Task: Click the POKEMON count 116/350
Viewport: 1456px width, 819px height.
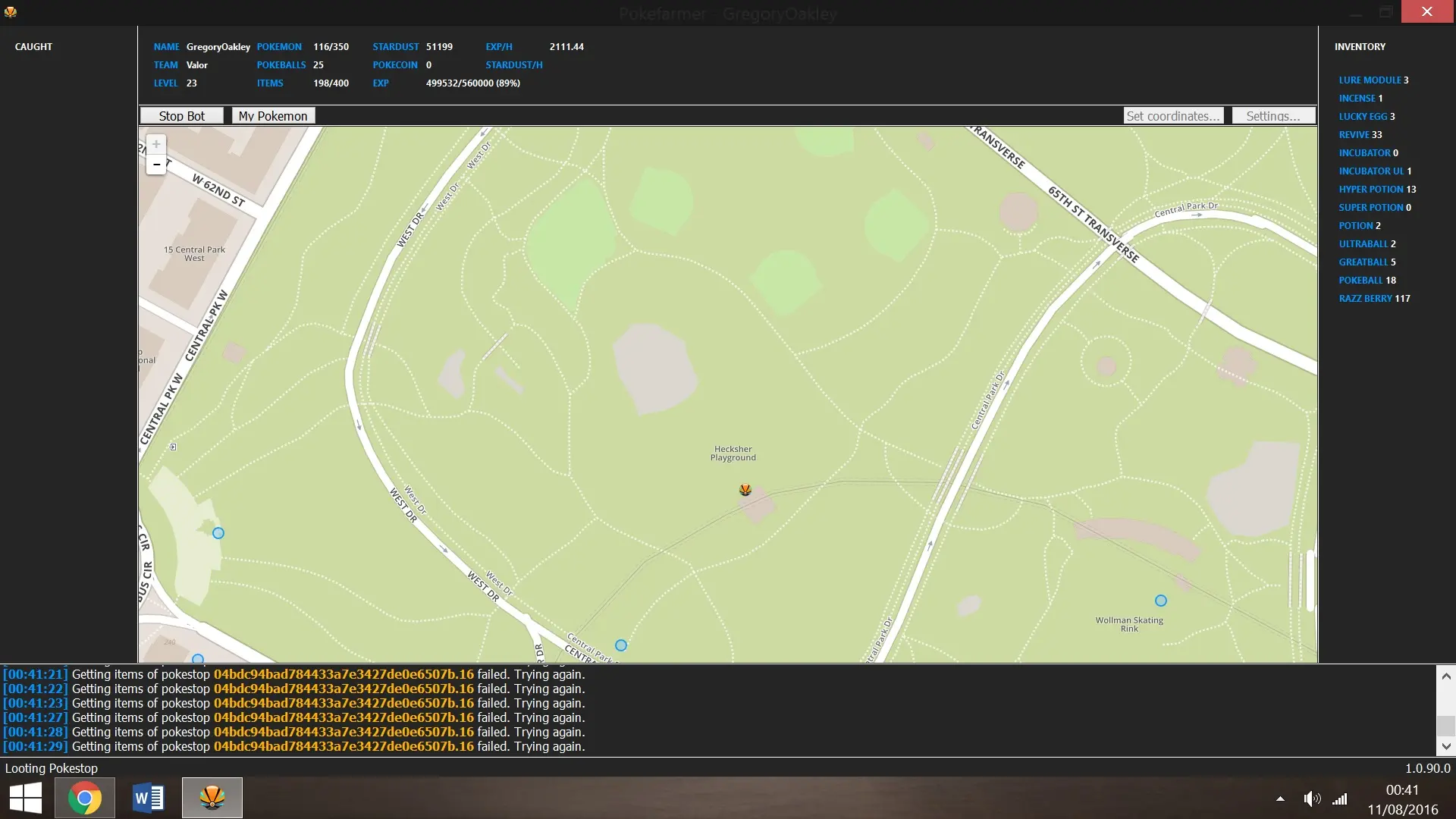Action: [331, 46]
